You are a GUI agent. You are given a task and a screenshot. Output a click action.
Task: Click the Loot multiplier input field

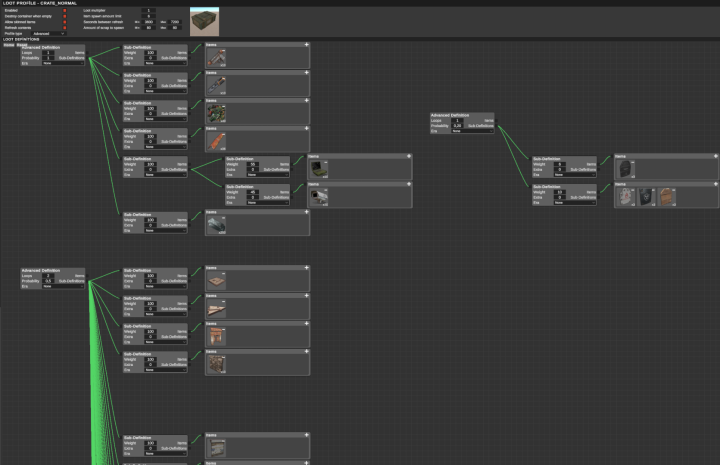pos(148,10)
